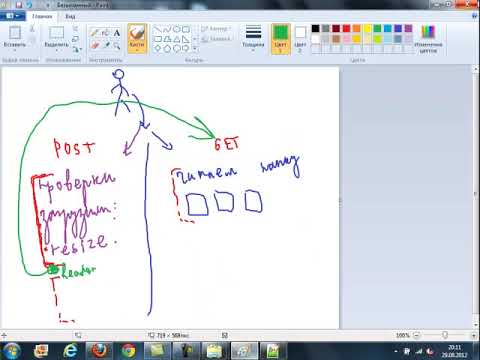This screenshot has width=480, height=360.
Task: Pick the orange color swatch
Action: (357, 29)
